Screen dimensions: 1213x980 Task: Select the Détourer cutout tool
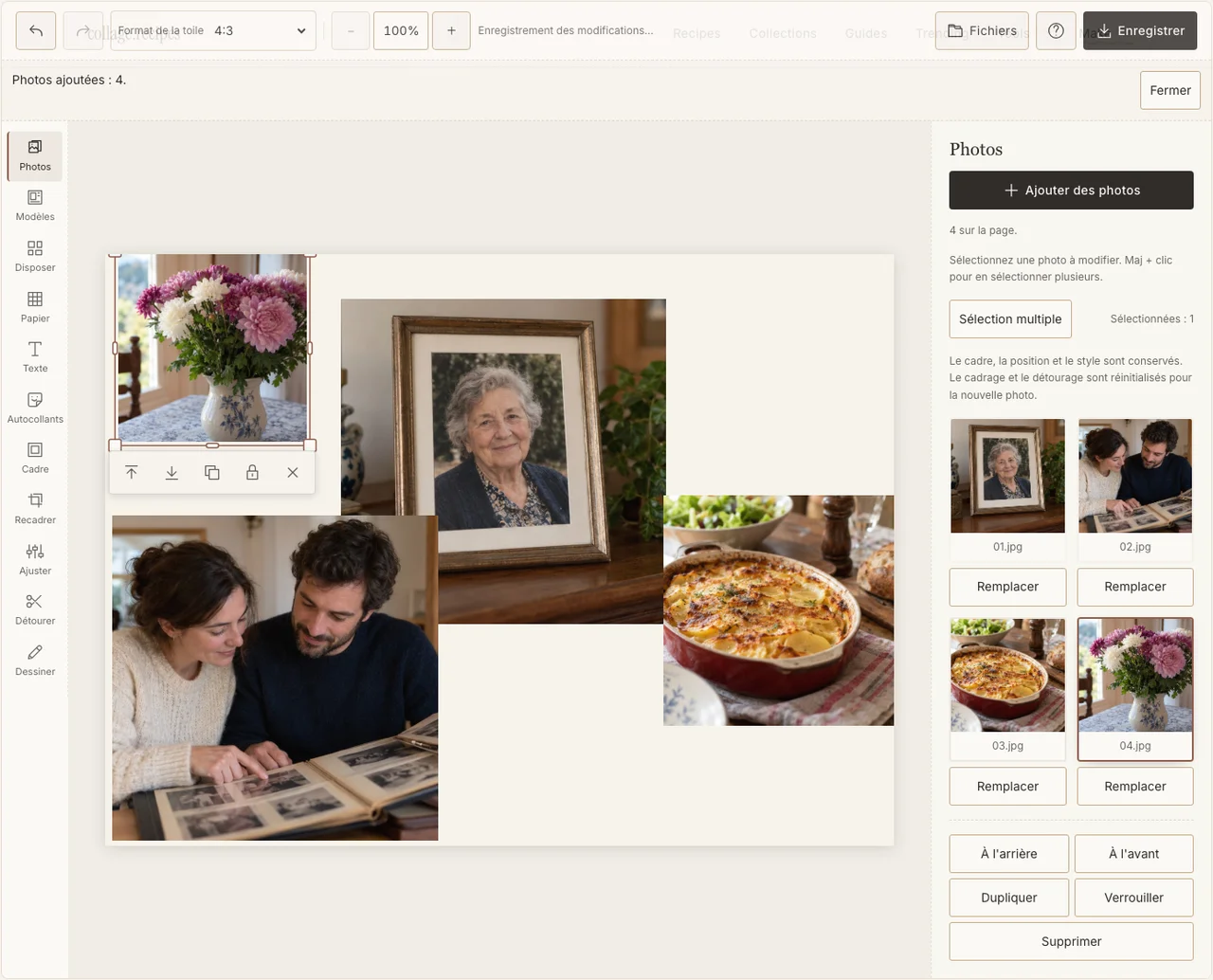point(35,609)
